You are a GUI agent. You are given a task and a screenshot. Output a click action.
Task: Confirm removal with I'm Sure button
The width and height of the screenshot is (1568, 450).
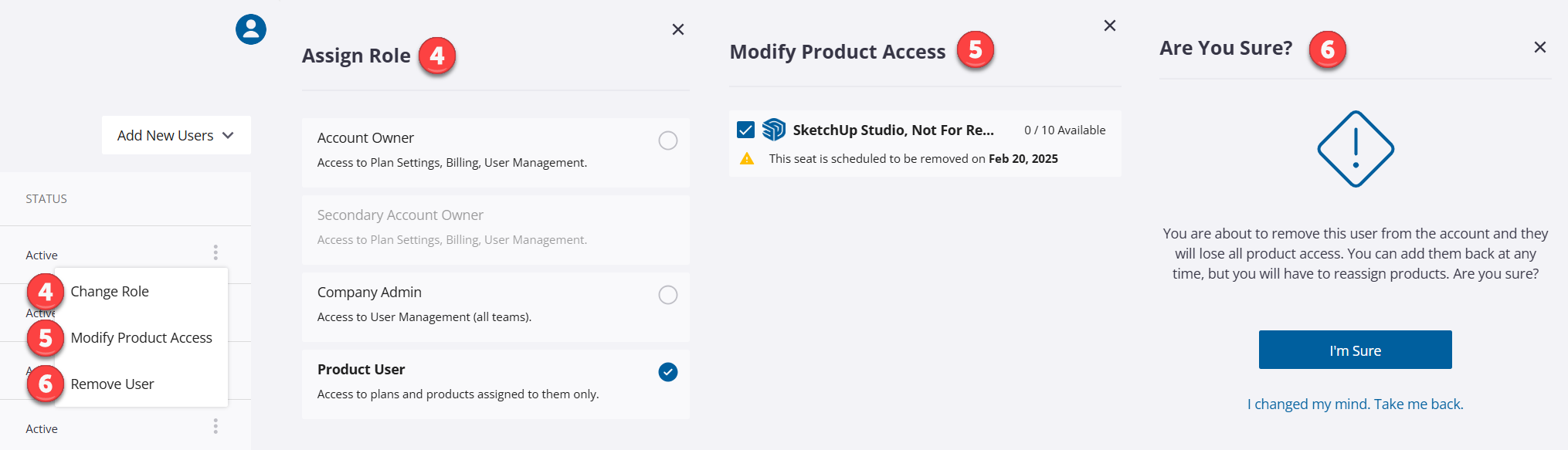[1355, 350]
